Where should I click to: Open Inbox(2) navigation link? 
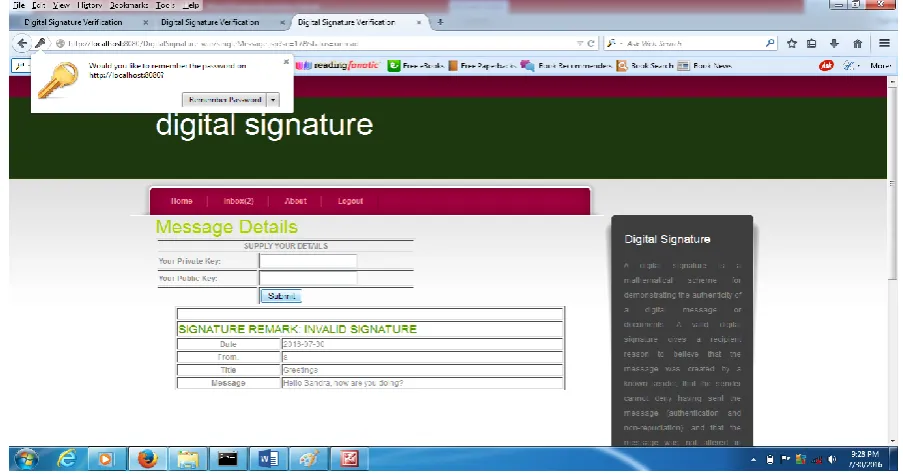(238, 201)
